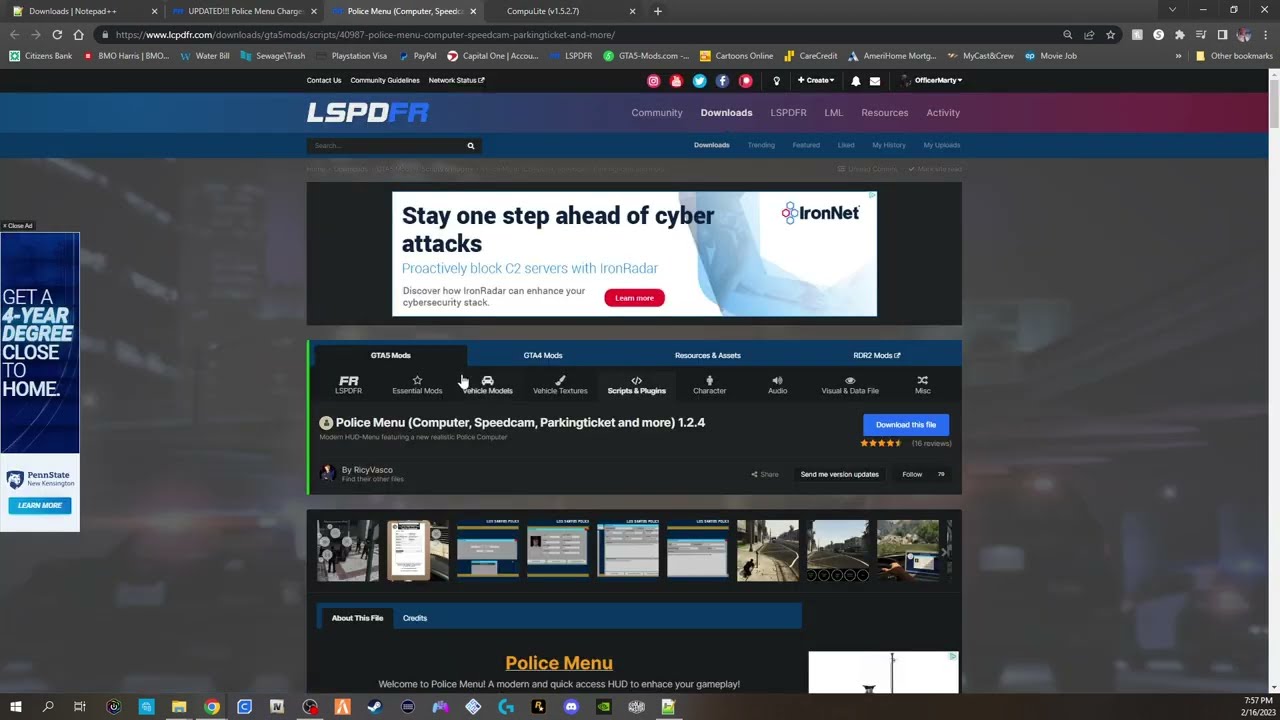This screenshot has height=720, width=1280.
Task: Open the Instagram social icon
Action: (x=654, y=81)
